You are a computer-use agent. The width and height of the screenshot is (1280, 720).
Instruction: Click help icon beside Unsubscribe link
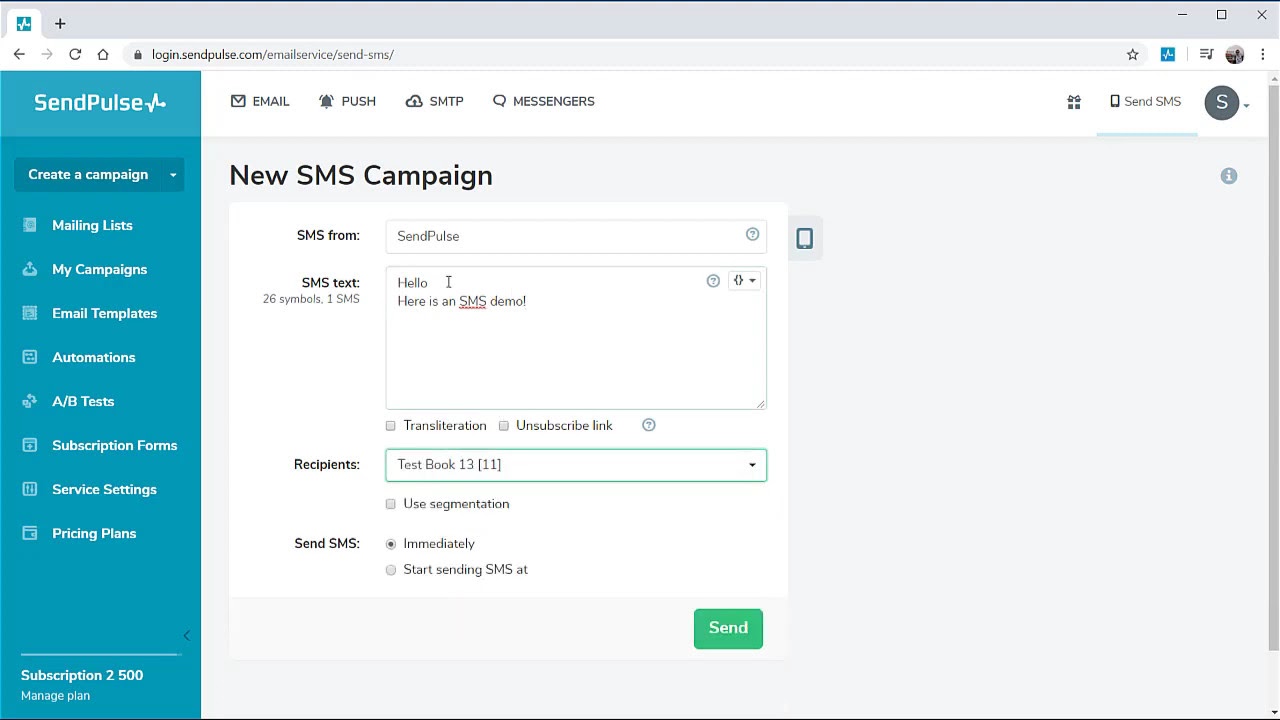(x=649, y=425)
